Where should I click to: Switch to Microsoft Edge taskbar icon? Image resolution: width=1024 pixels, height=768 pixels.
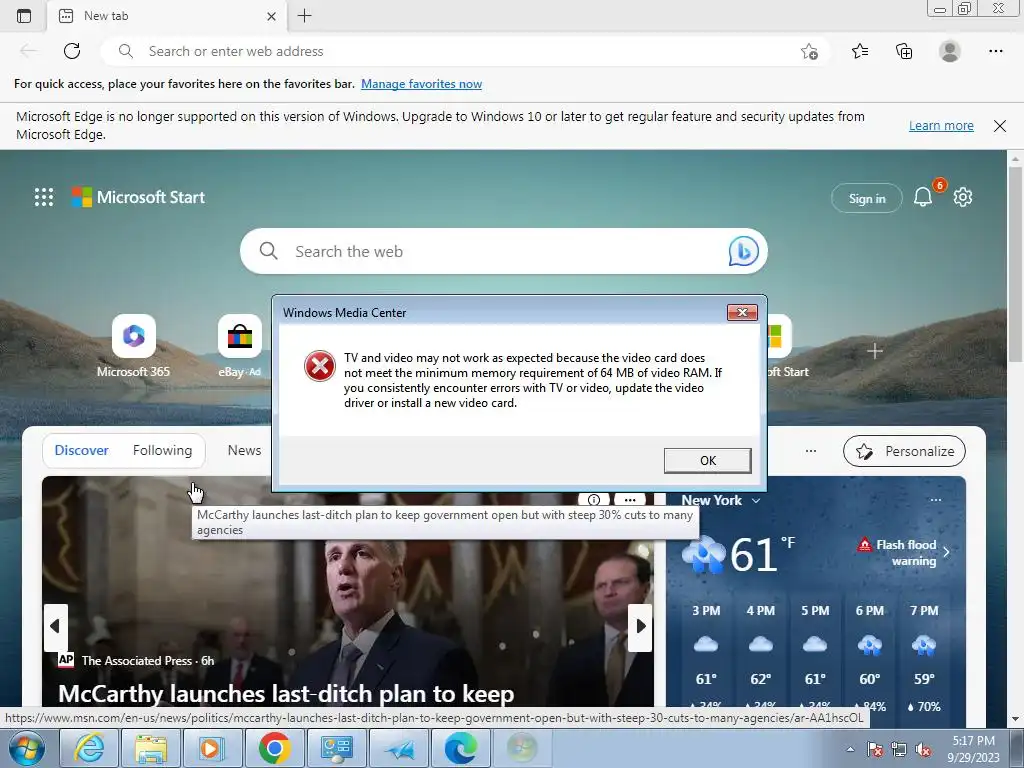pos(460,748)
